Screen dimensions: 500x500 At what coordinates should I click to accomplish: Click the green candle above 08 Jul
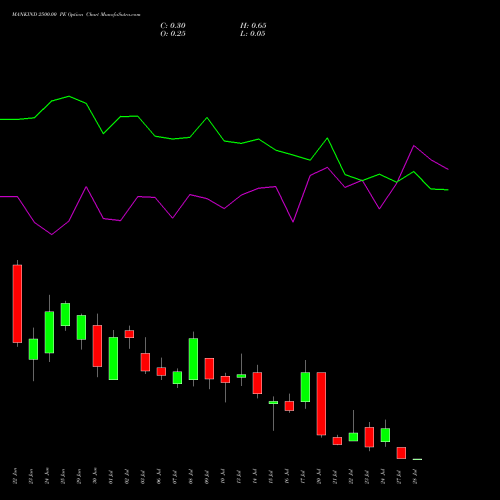pos(193,359)
